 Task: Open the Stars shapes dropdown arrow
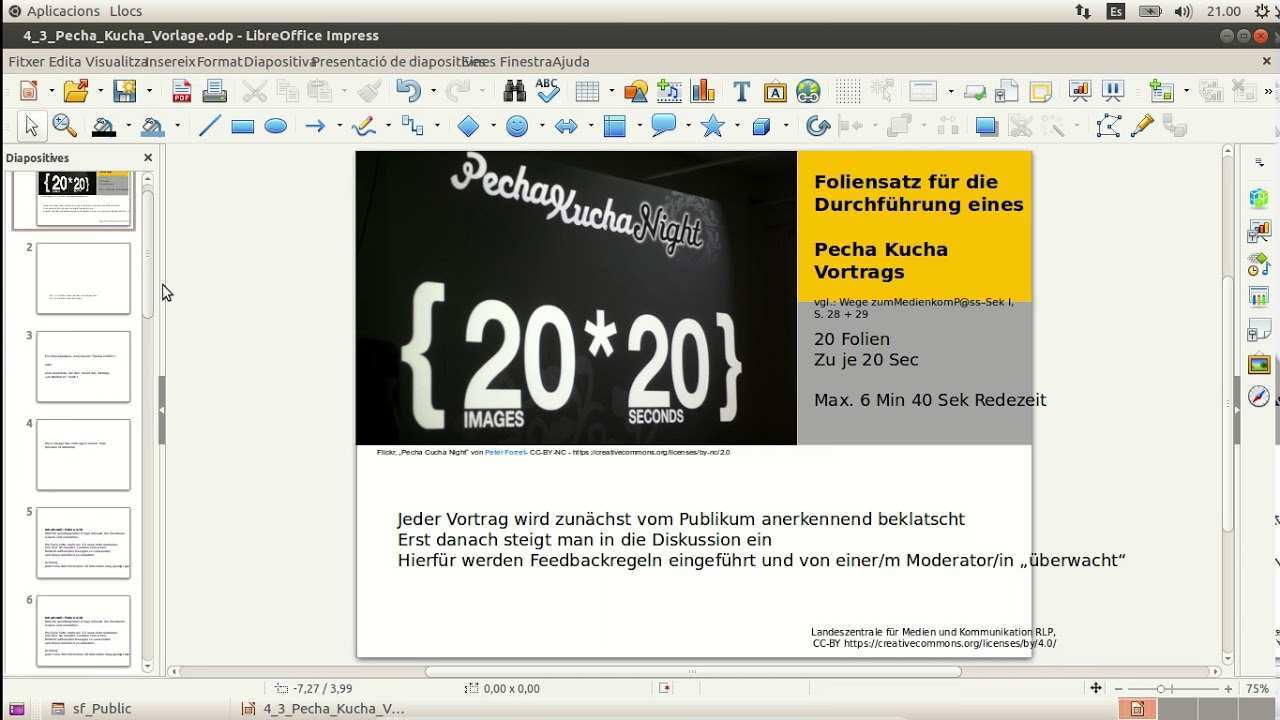click(x=737, y=127)
